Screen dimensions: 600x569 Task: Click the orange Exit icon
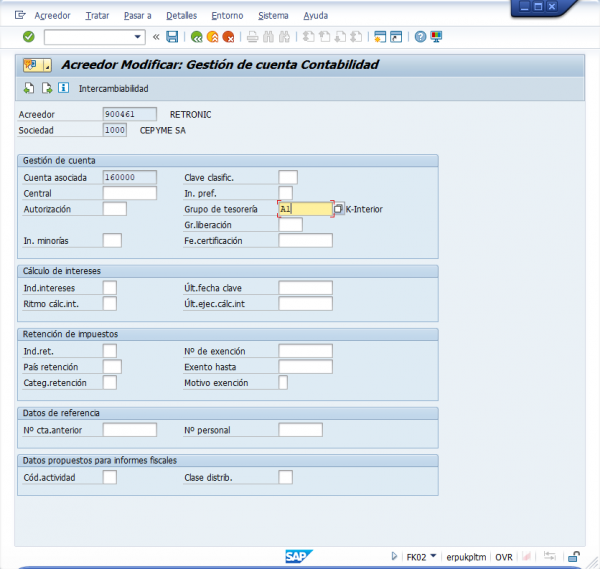pyautogui.click(x=212, y=37)
